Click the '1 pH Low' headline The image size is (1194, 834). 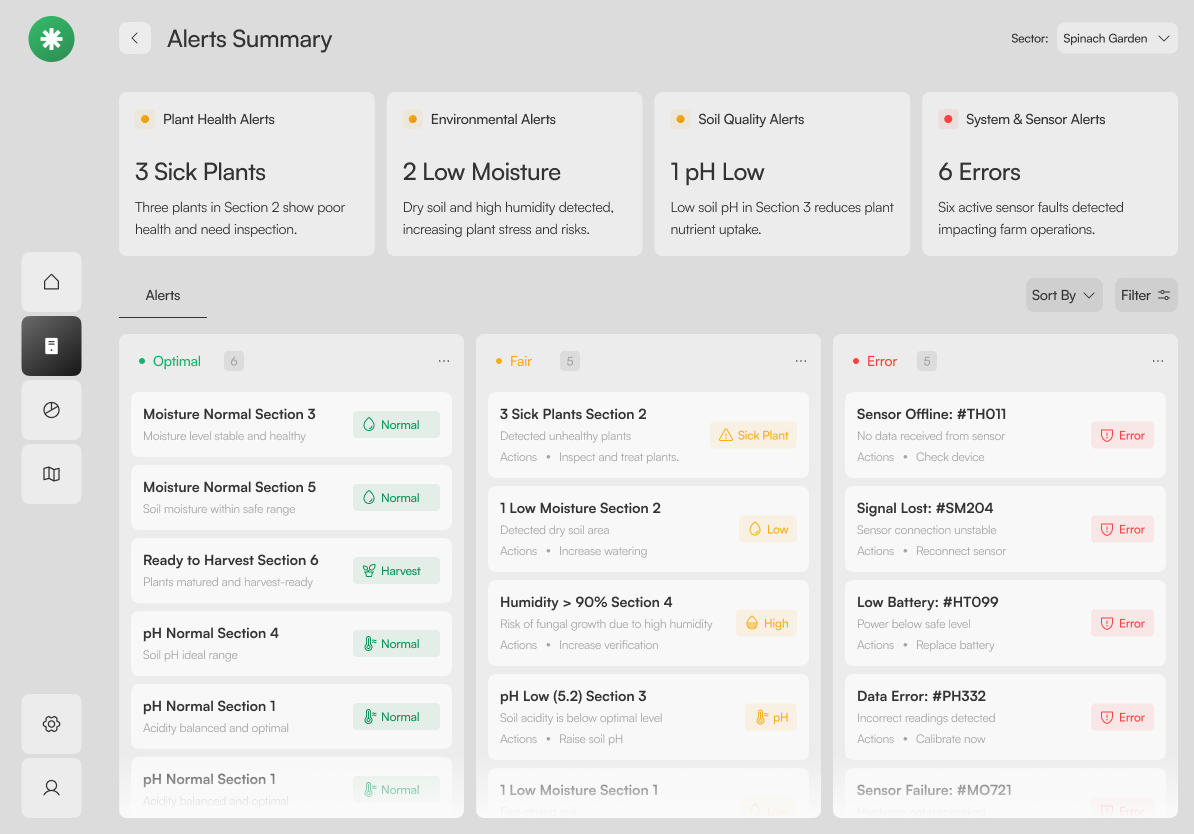click(717, 172)
